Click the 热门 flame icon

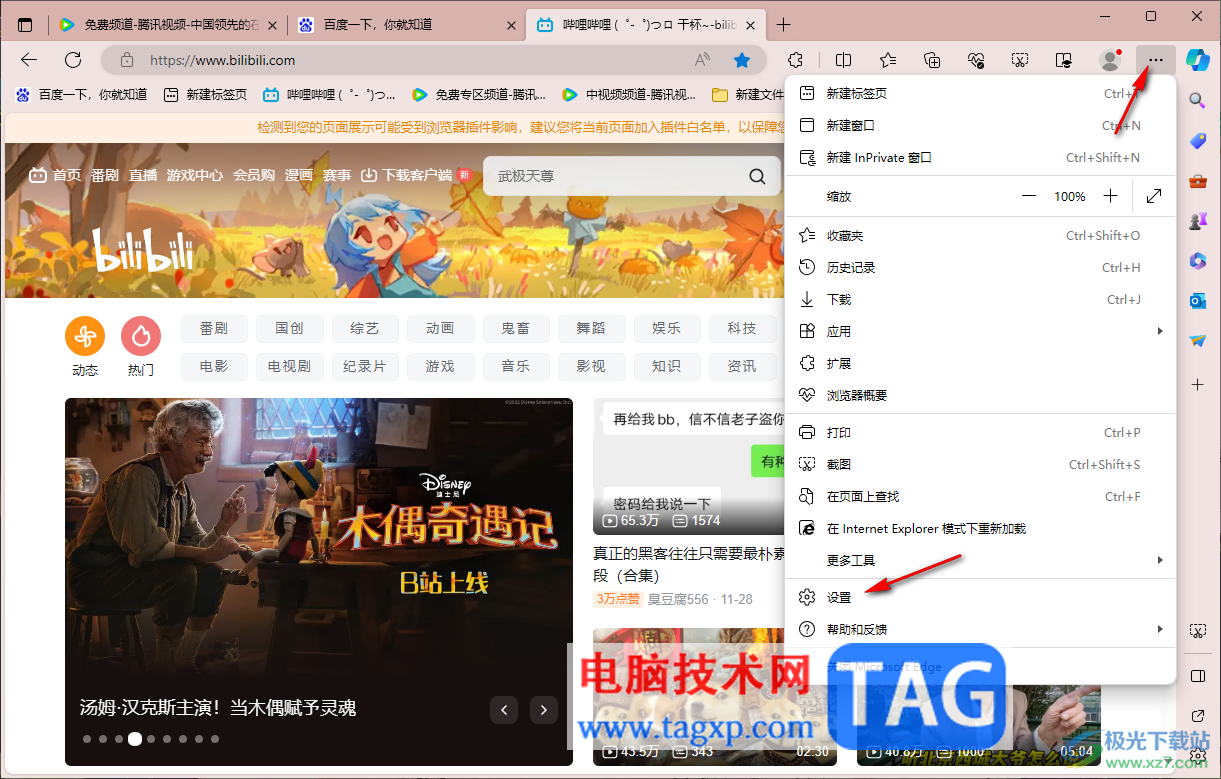pyautogui.click(x=141, y=337)
